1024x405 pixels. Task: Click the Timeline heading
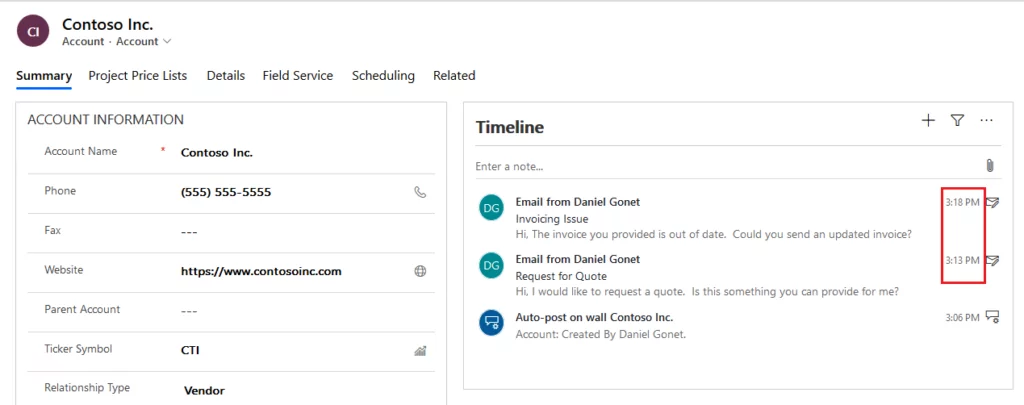click(x=509, y=127)
